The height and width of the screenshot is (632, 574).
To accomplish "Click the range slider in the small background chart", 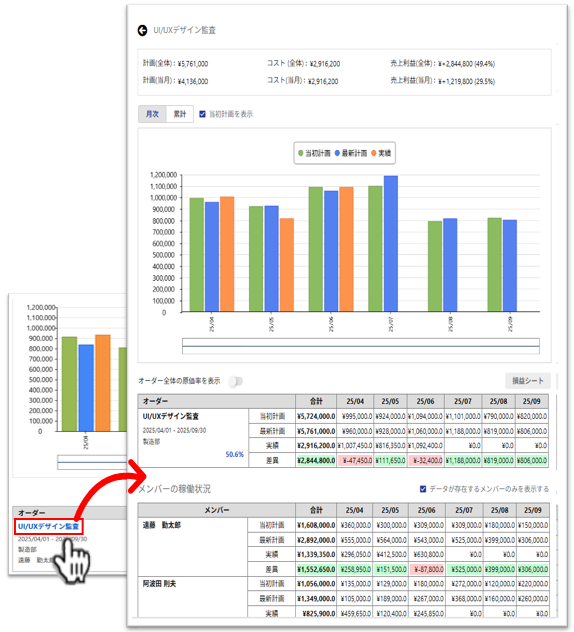I will (x=92, y=462).
